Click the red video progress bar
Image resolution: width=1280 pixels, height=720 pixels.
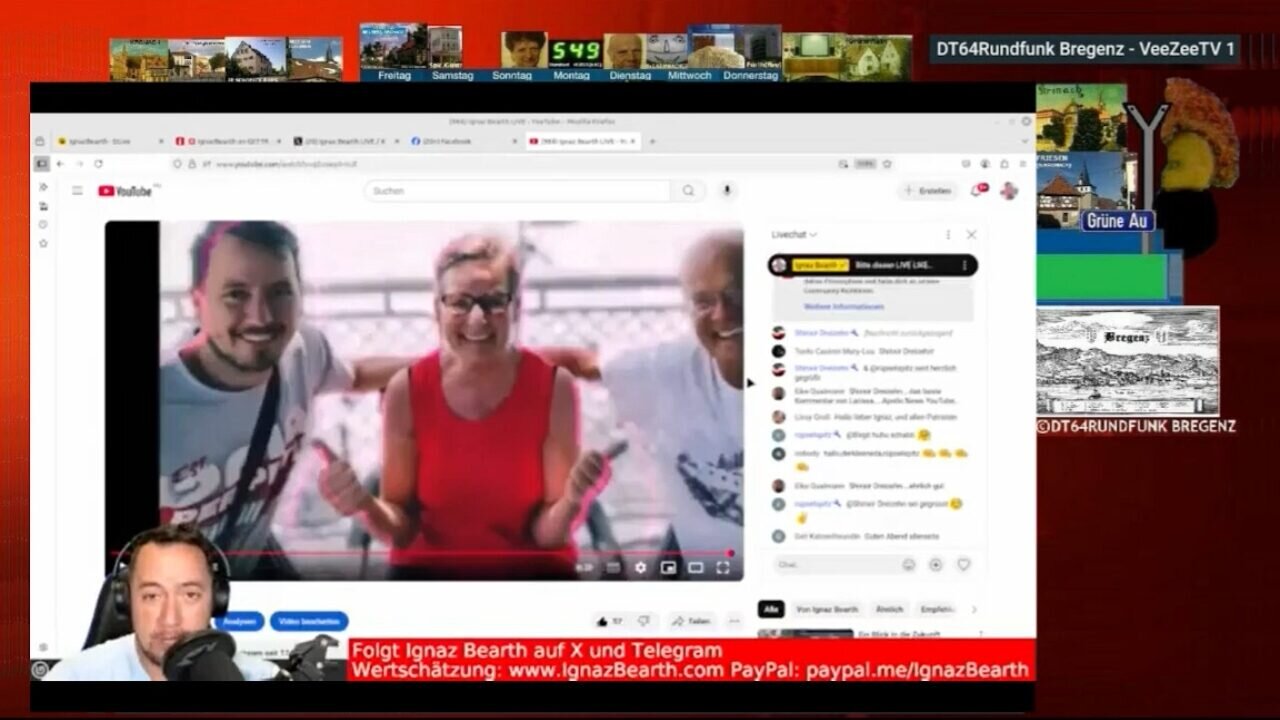click(421, 552)
